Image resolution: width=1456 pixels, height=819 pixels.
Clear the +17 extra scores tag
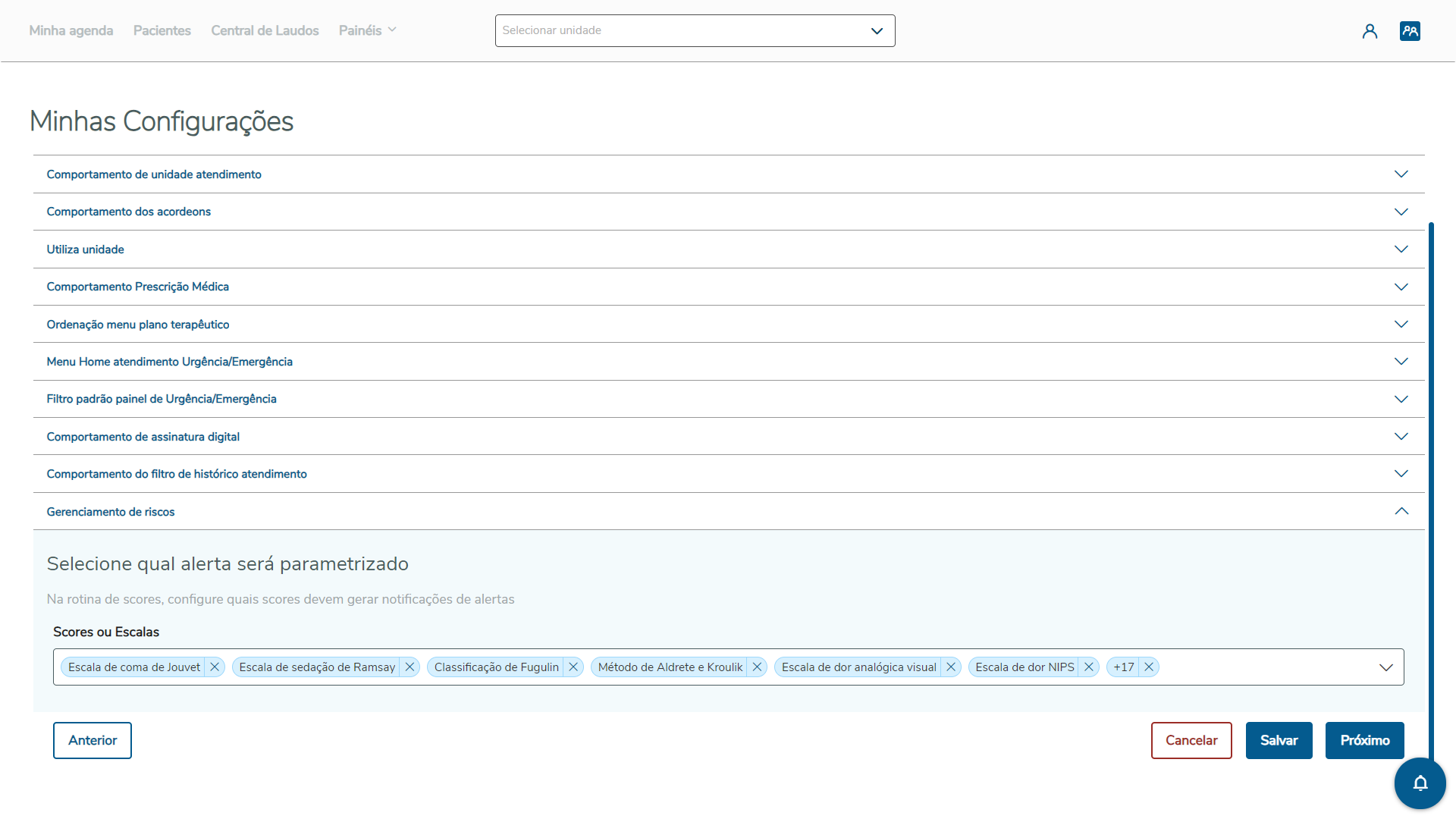[x=1149, y=667]
